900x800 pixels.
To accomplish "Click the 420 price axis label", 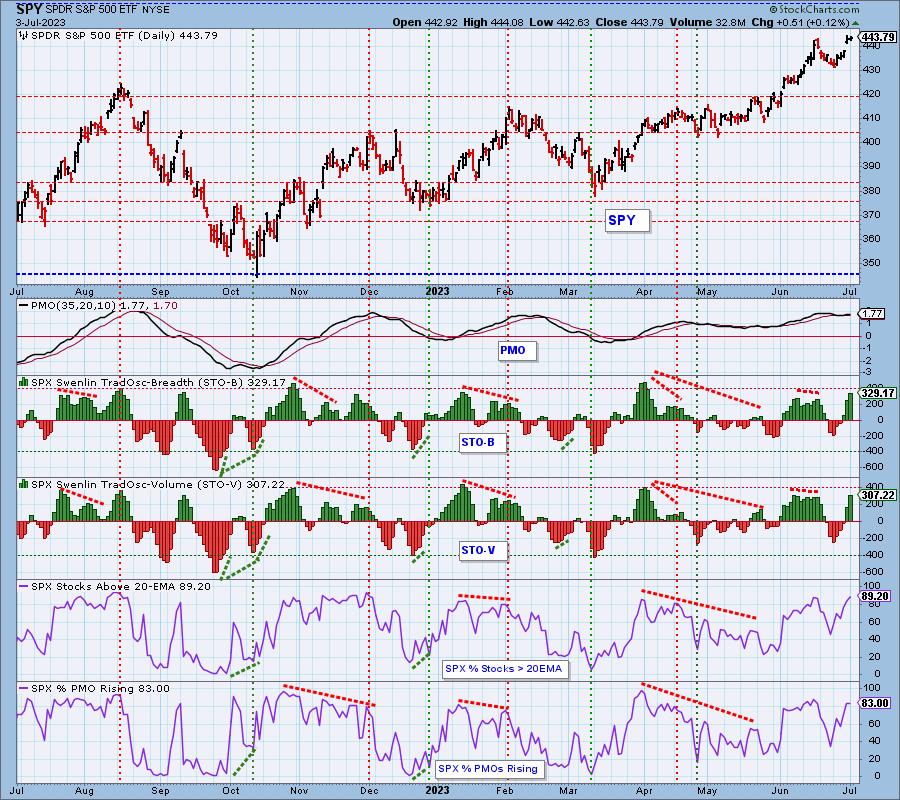I will coord(870,94).
